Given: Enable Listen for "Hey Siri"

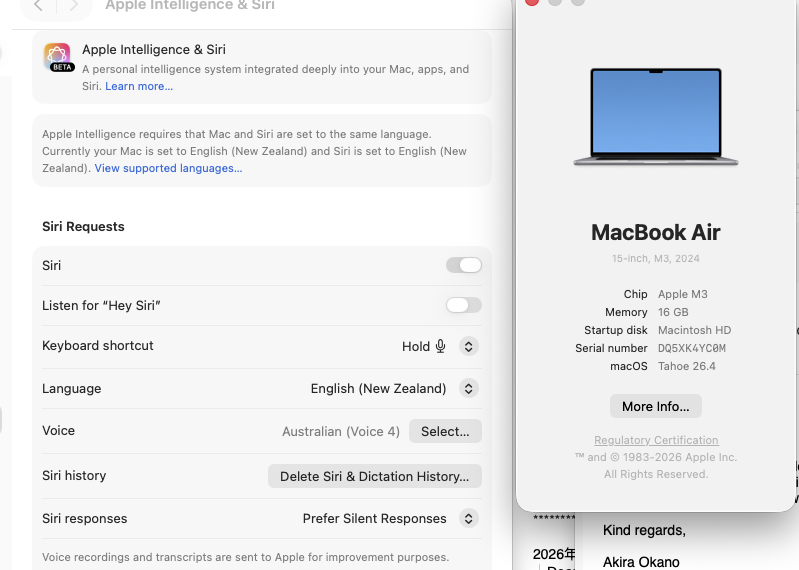Looking at the screenshot, I should (x=463, y=305).
